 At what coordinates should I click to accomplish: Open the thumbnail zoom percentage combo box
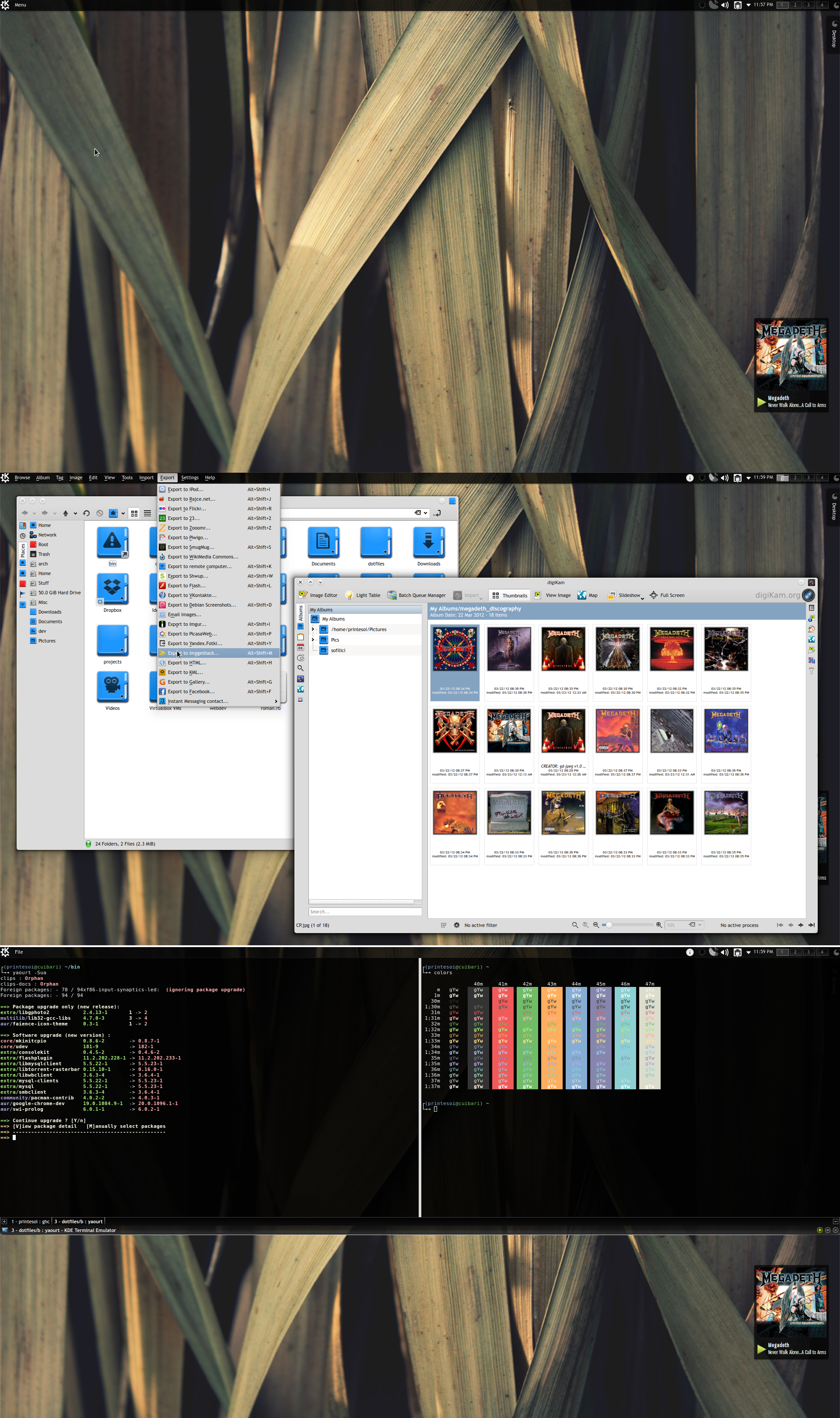click(x=684, y=925)
